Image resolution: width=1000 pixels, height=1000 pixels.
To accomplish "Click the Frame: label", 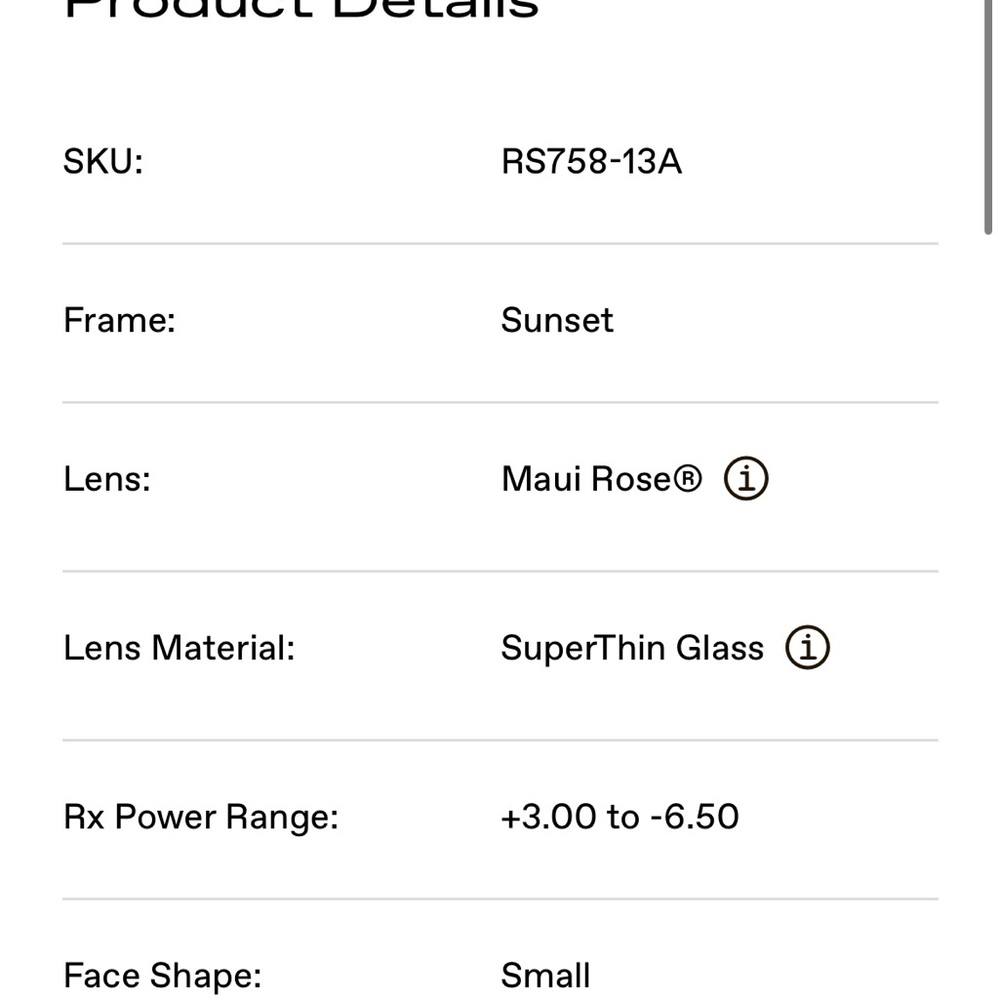I will pos(119,320).
